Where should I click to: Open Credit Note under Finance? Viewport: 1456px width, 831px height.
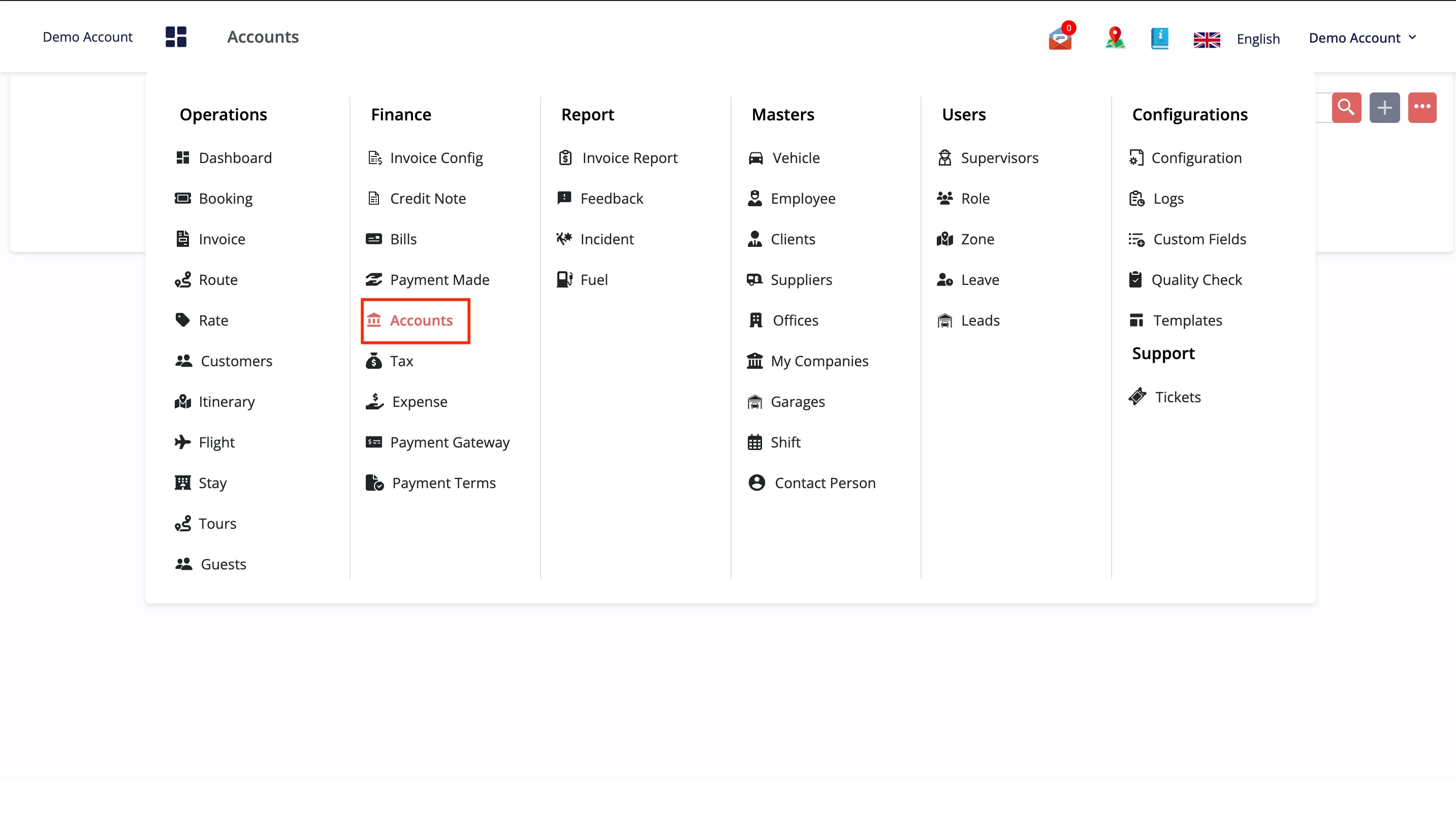click(416, 198)
